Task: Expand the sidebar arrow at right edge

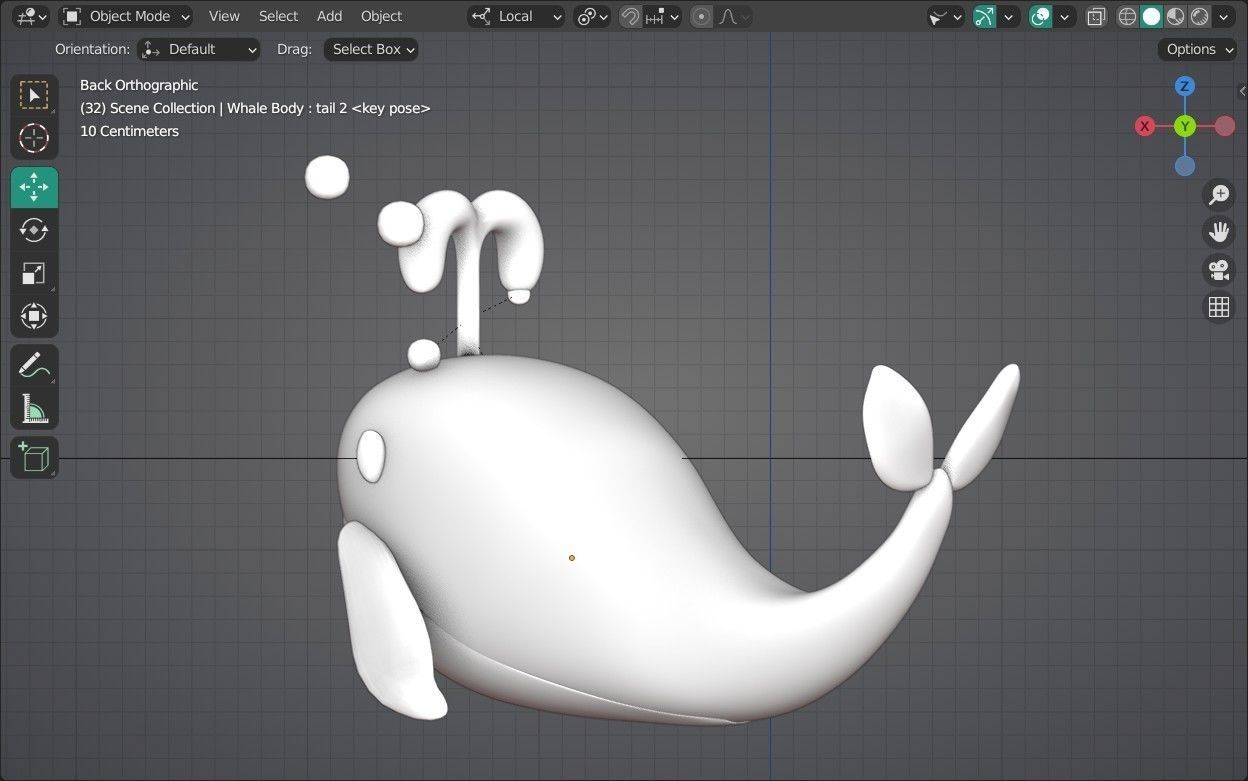Action: (x=1241, y=90)
